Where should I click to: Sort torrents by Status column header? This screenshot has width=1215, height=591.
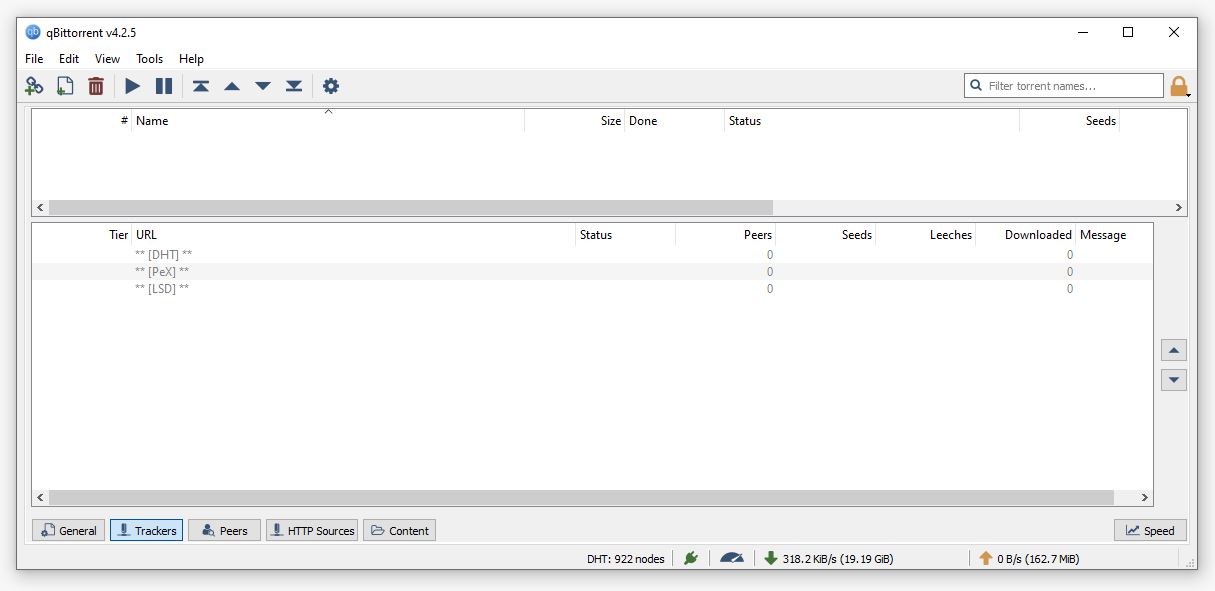pyautogui.click(x=872, y=121)
